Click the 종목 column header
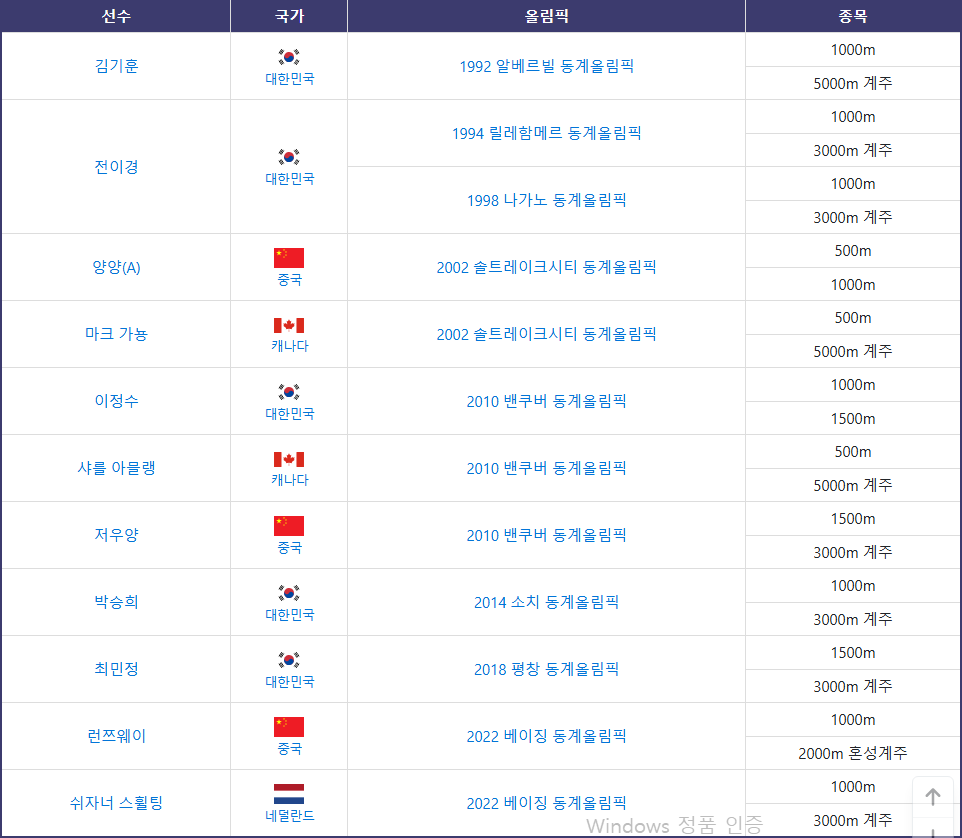 tap(853, 16)
